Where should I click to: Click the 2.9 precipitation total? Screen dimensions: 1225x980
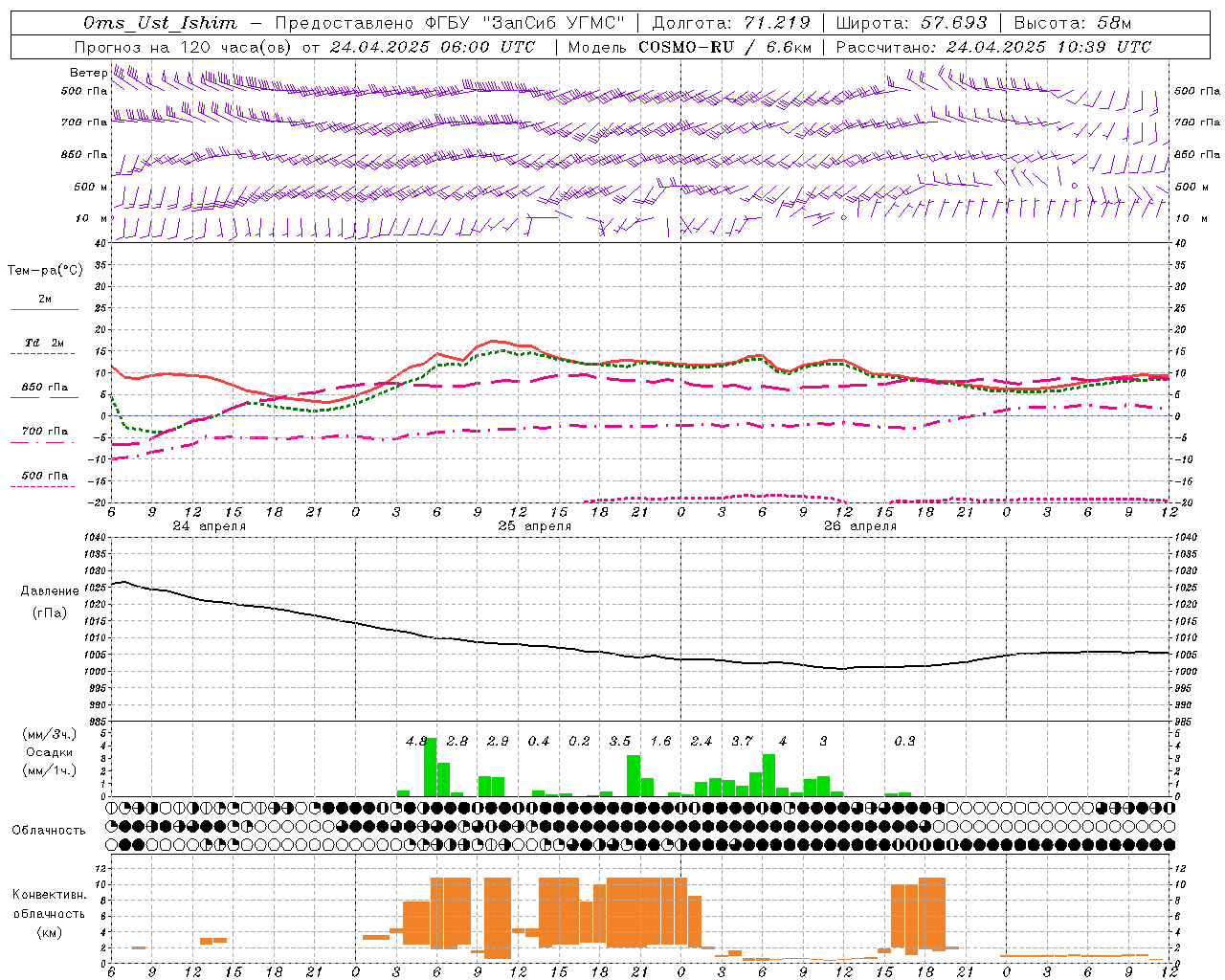498,741
